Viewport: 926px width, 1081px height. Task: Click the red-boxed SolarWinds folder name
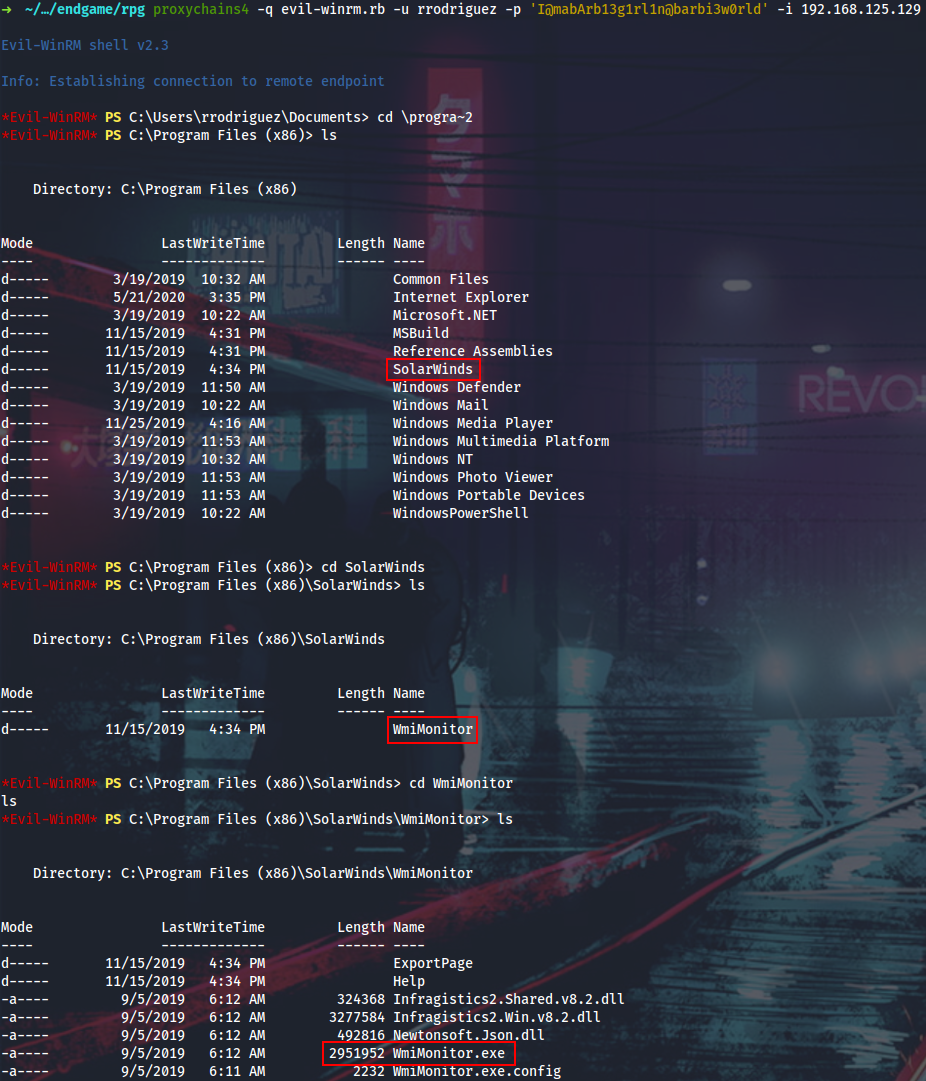[433, 370]
